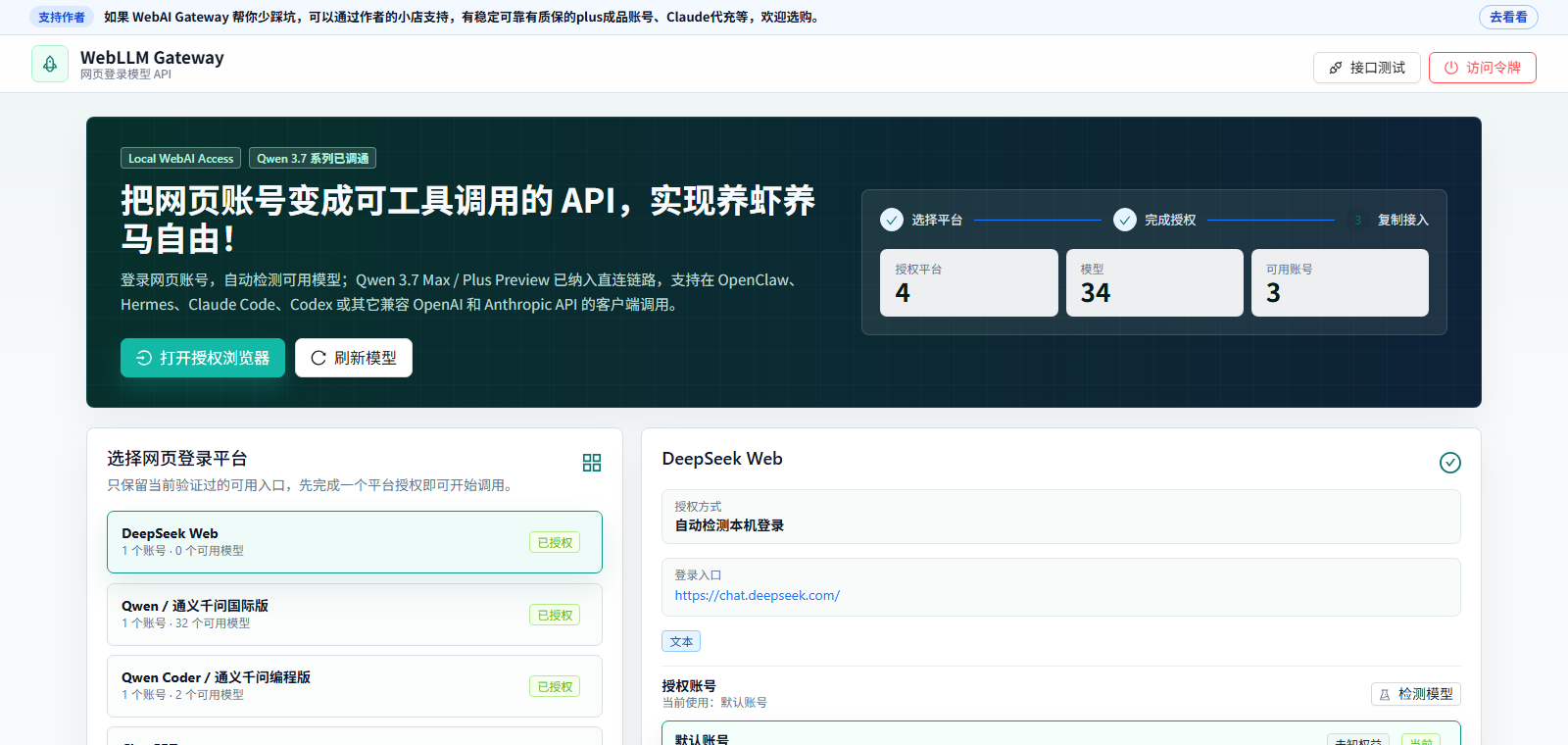Click the 完成授权 step check icon
This screenshot has width=1568, height=745.
pos(1125,220)
